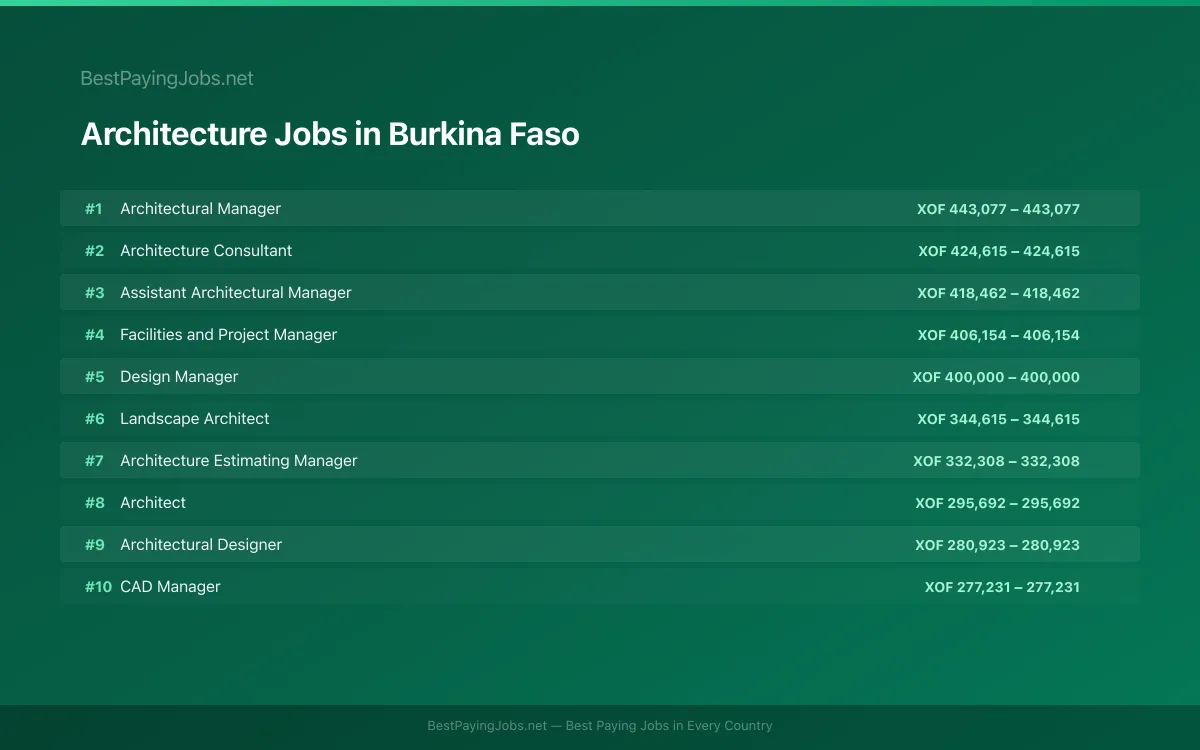Click the #1 rank number

[x=94, y=208]
